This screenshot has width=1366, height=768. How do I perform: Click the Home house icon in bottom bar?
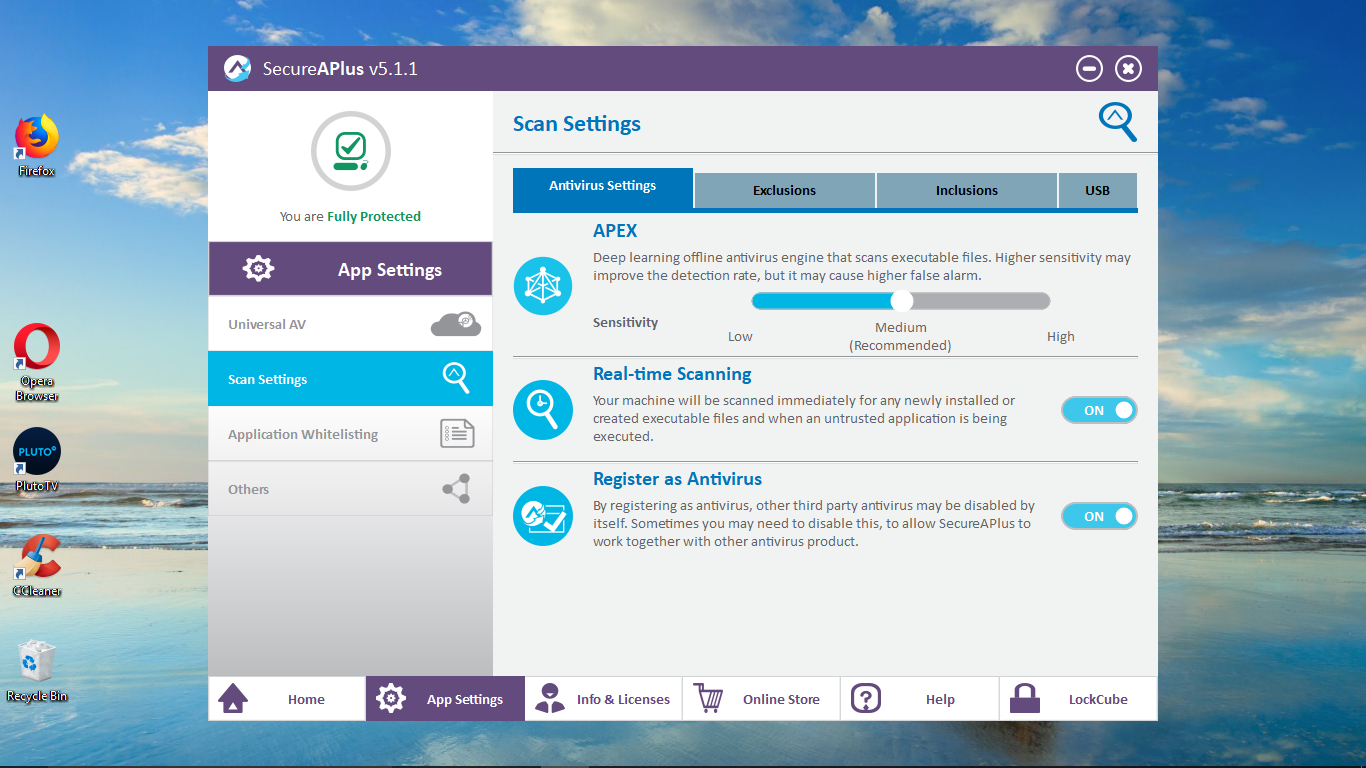[233, 698]
